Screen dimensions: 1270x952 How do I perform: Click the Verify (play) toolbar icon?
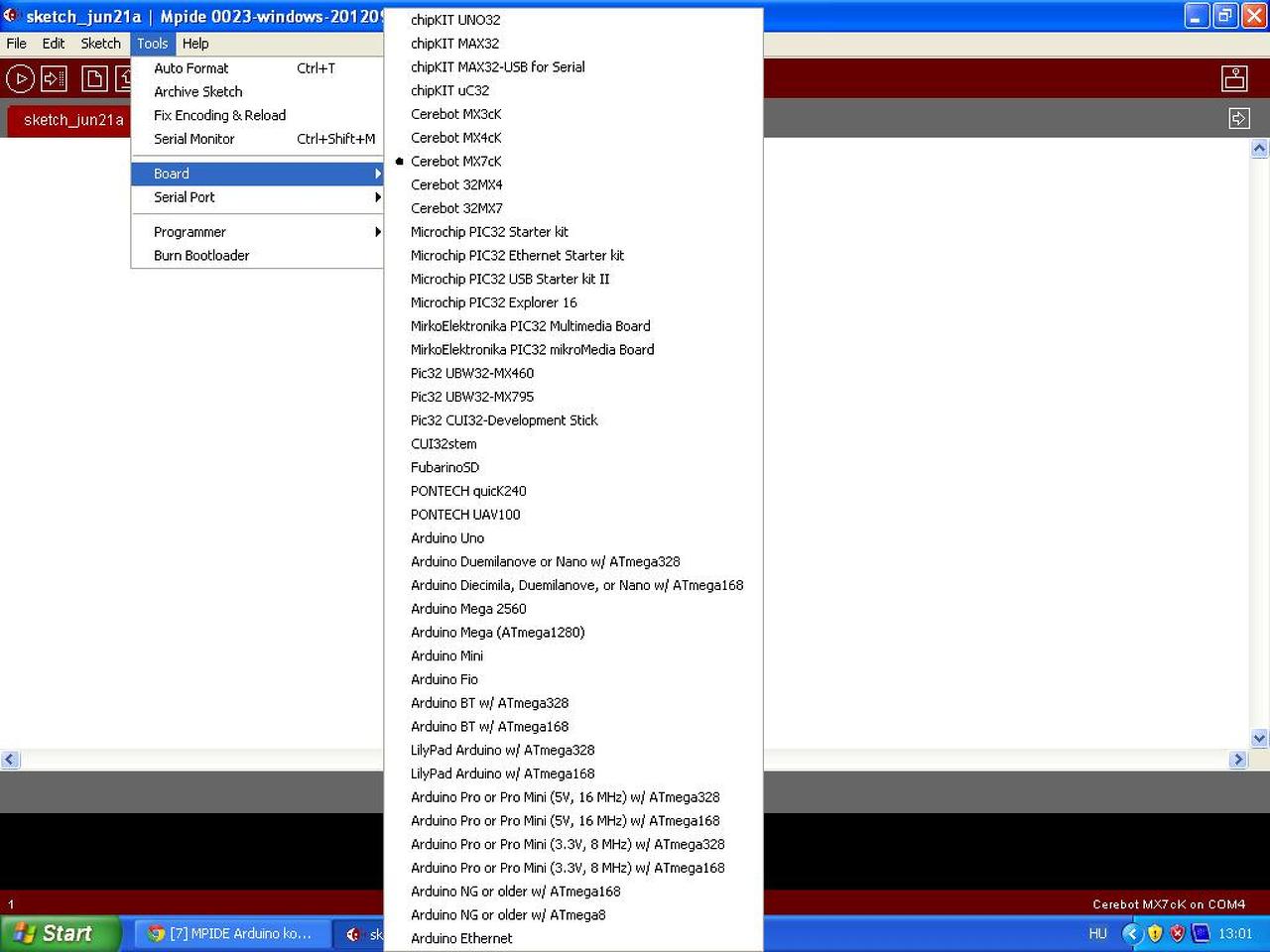[x=20, y=78]
